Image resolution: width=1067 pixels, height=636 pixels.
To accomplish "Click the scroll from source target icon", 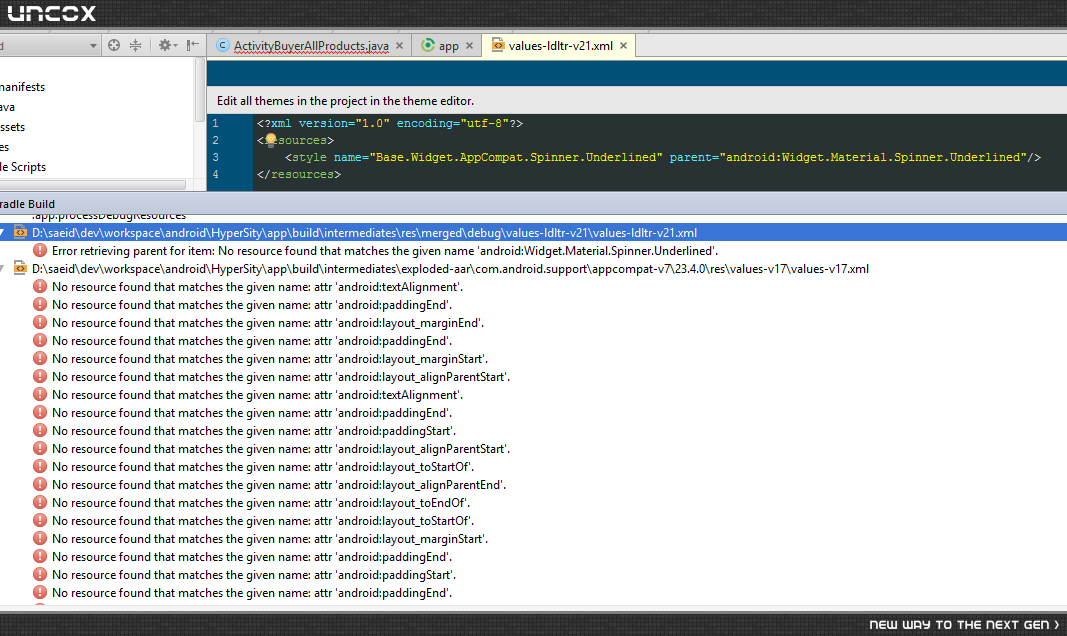I will tap(114, 46).
